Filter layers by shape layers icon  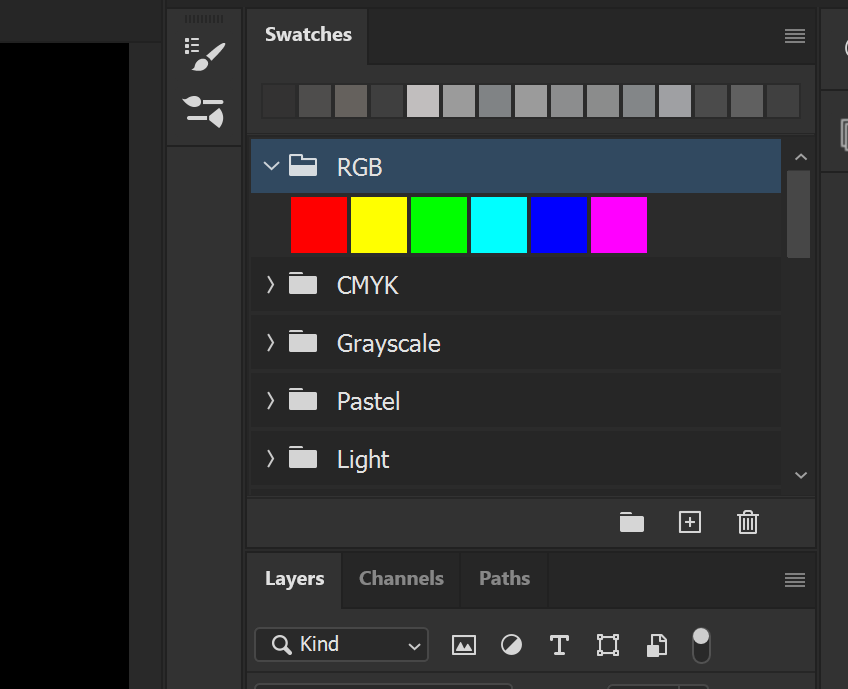pyautogui.click(x=608, y=645)
